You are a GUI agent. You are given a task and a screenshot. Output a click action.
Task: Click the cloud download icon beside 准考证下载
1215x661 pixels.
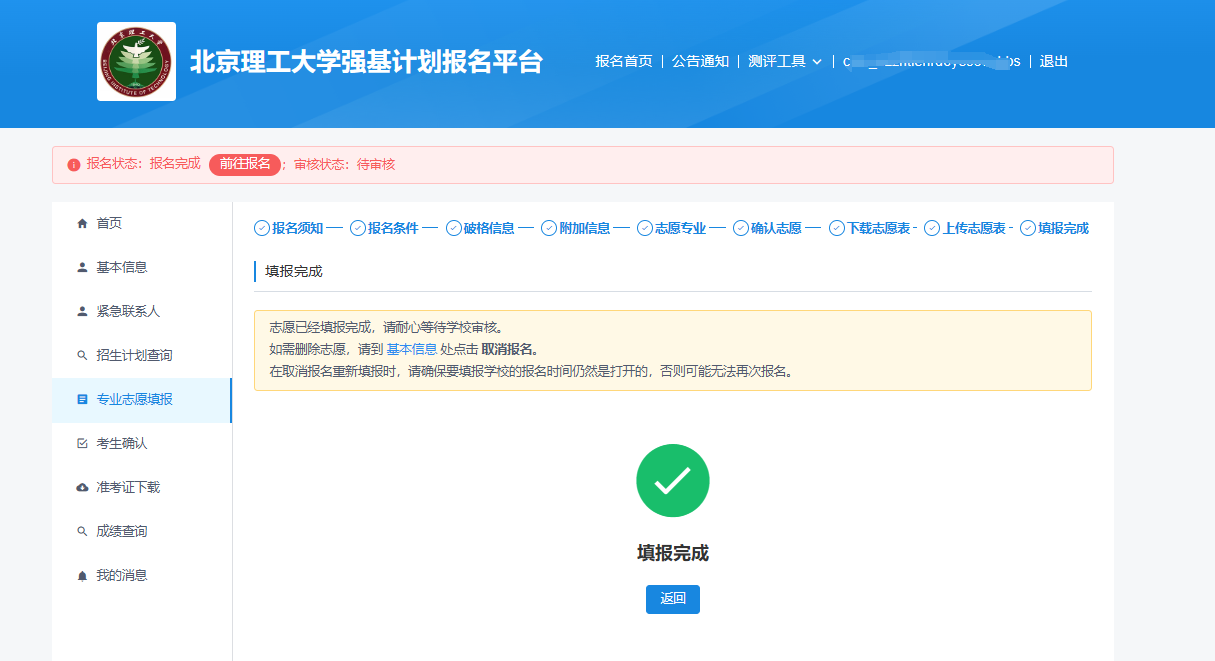pos(82,487)
